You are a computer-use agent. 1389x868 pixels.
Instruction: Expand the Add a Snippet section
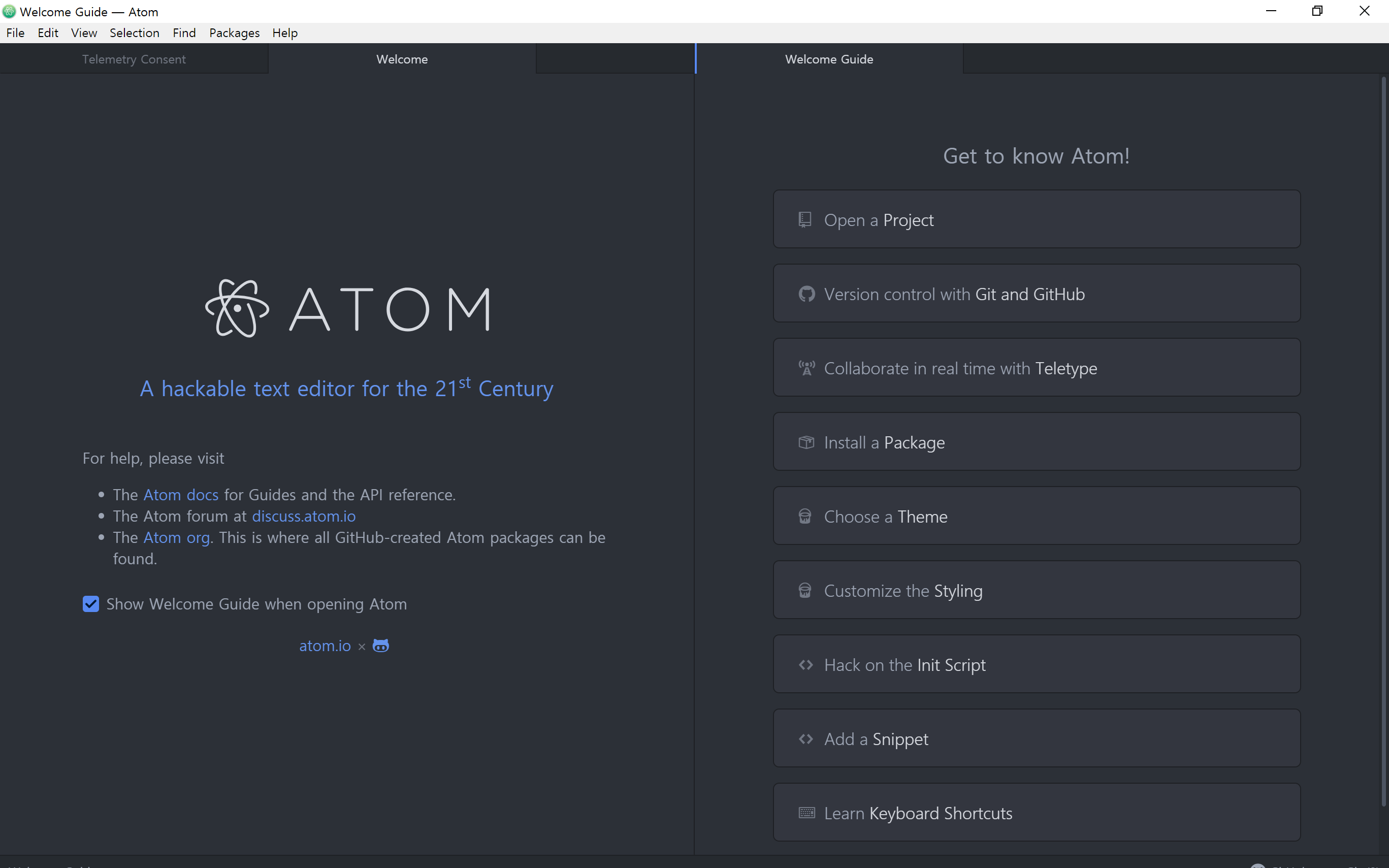[1036, 739]
